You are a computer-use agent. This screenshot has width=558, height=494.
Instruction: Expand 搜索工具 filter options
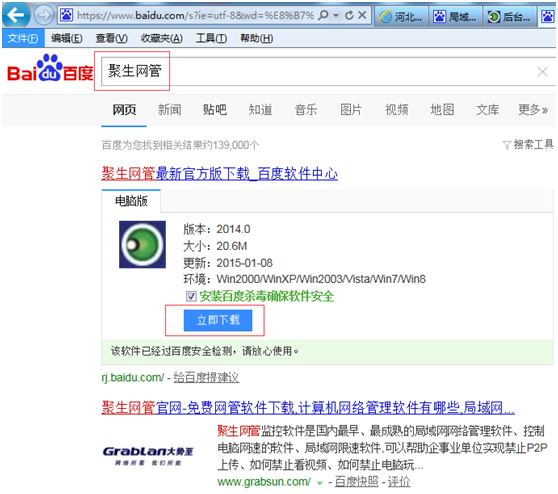pos(528,144)
